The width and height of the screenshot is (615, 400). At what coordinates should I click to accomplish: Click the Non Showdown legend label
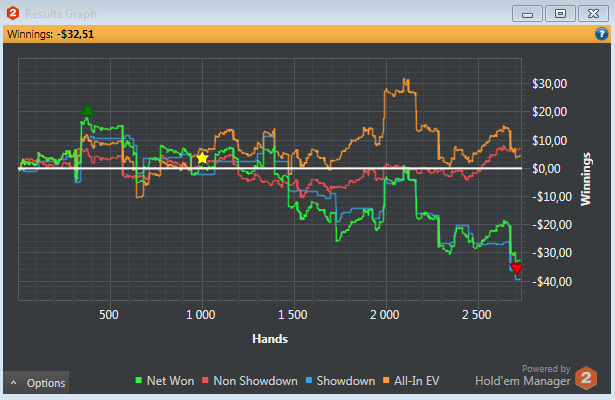(255, 381)
